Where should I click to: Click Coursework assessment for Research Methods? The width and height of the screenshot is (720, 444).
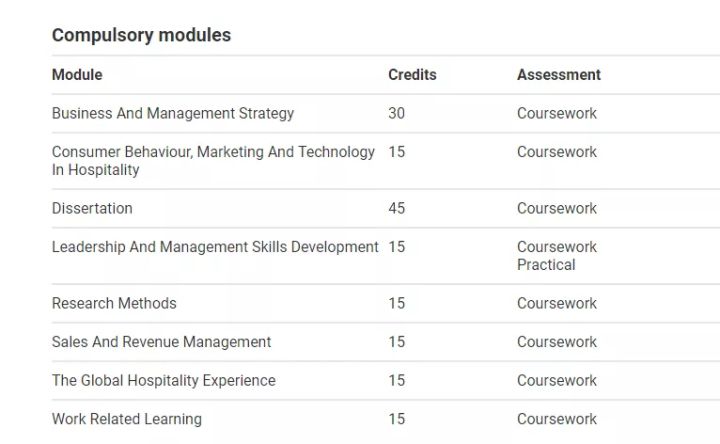tap(556, 304)
